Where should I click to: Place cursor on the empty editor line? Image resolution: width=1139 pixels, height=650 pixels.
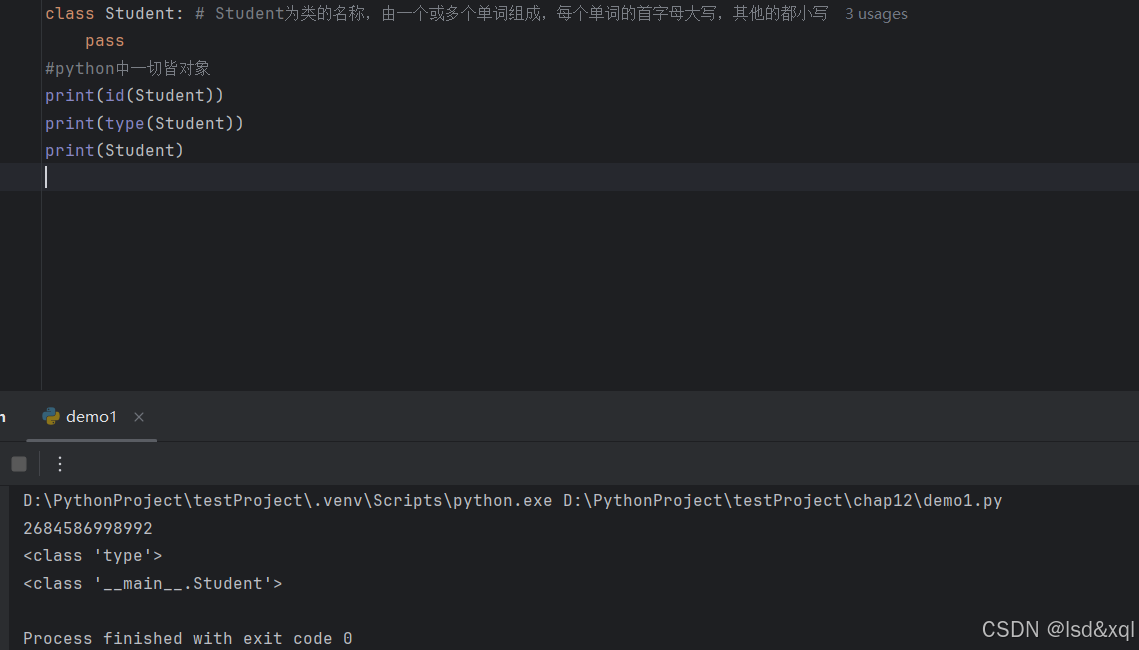(570, 177)
